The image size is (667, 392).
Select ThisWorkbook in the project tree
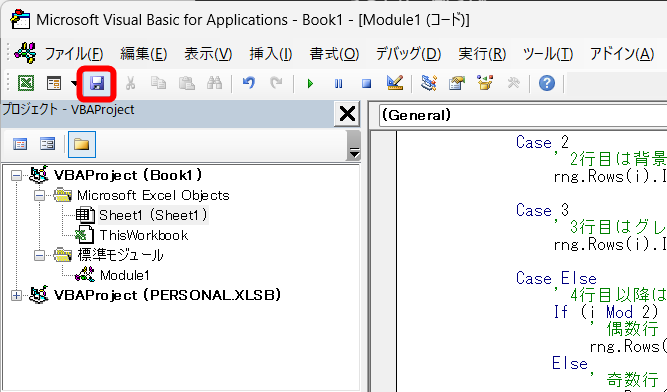click(144, 236)
